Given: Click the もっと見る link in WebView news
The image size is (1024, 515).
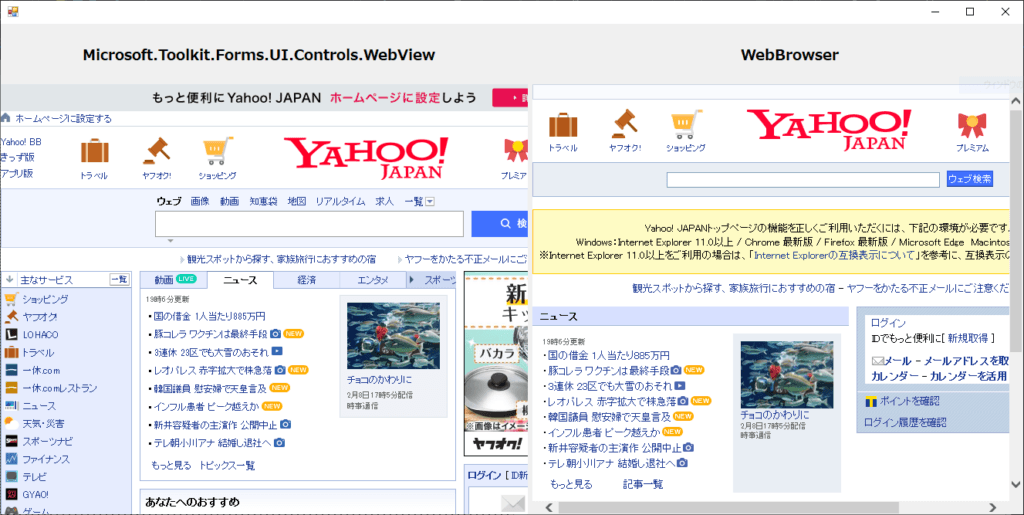Looking at the screenshot, I should click(x=171, y=465).
